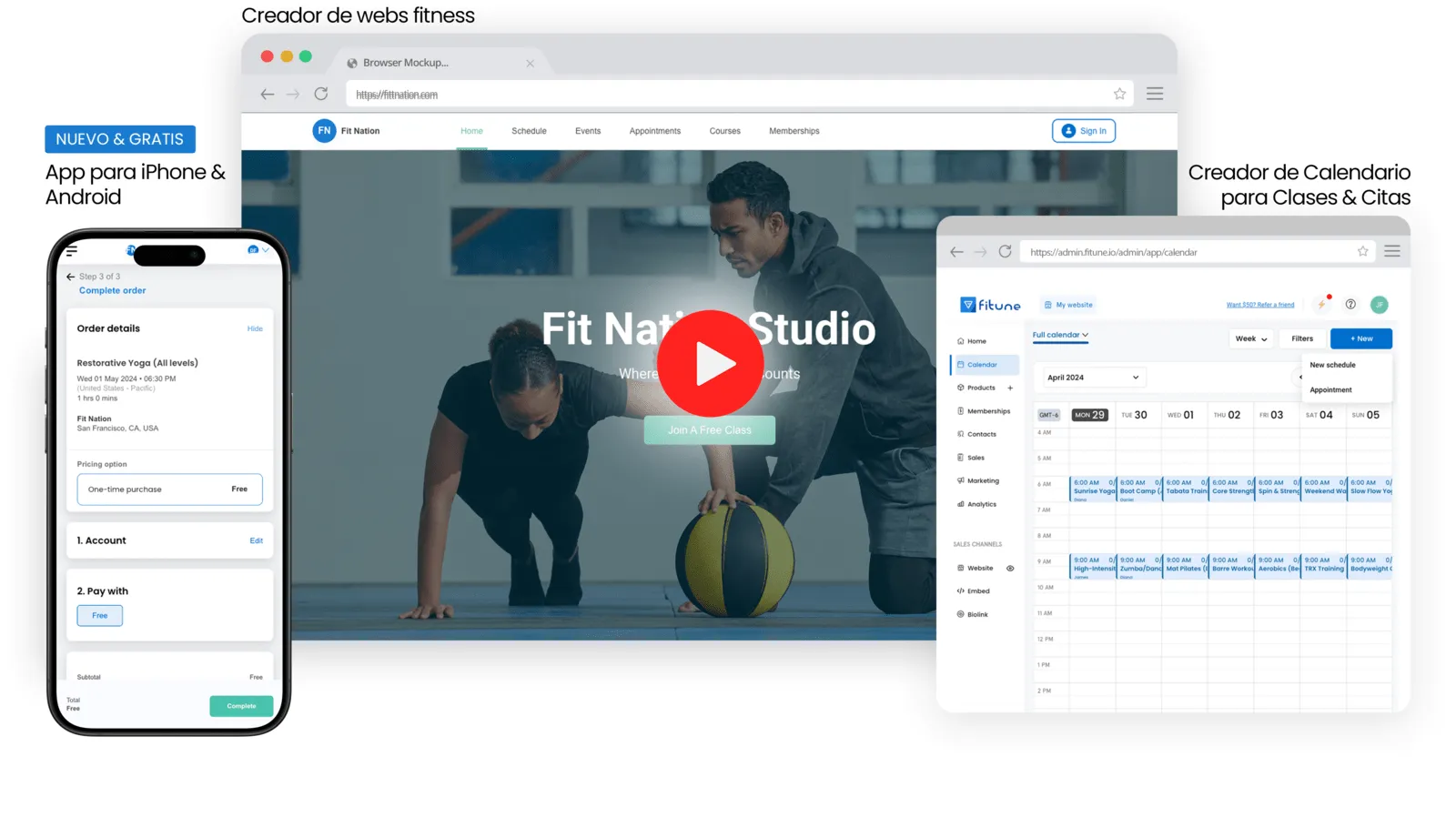This screenshot has width=1456, height=827.
Task: Expand the Full calendar dropdown
Action: [1060, 335]
